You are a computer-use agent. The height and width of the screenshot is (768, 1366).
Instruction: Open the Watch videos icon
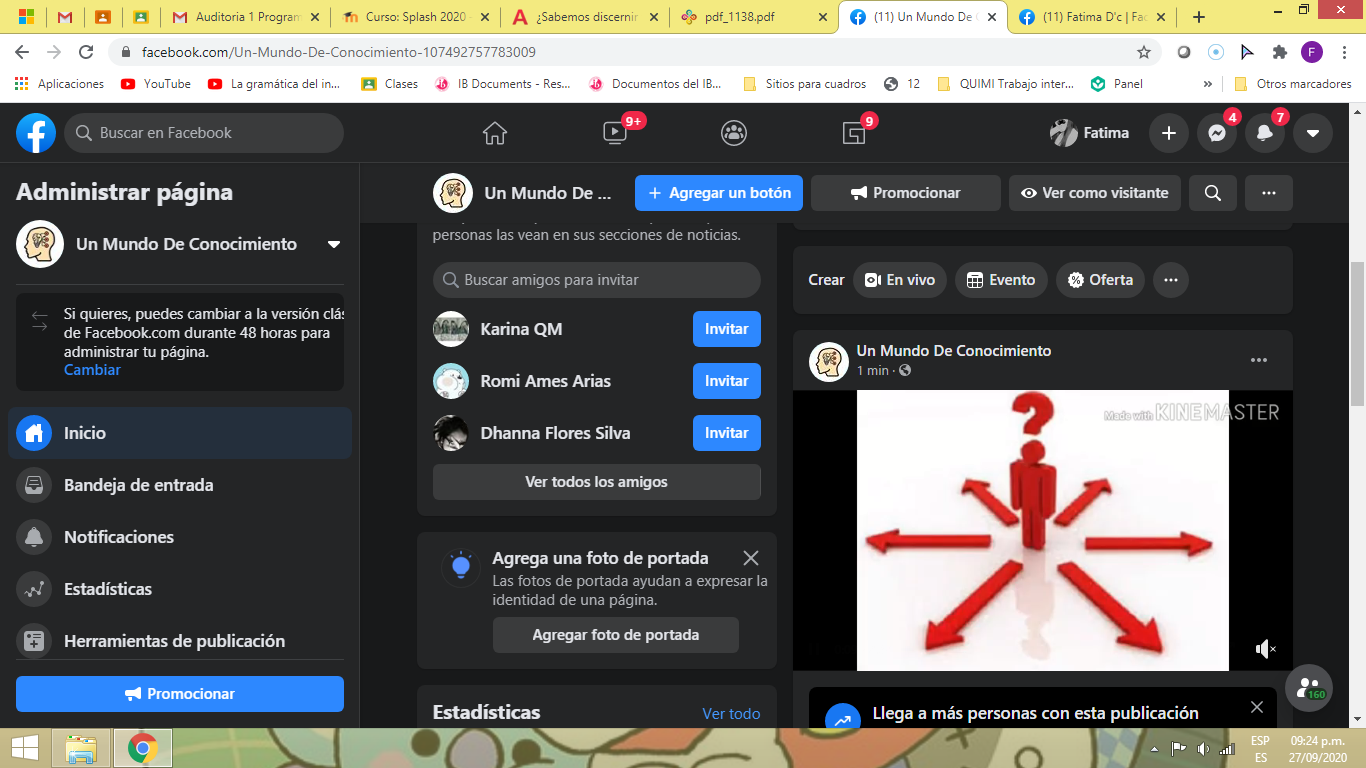click(x=615, y=133)
